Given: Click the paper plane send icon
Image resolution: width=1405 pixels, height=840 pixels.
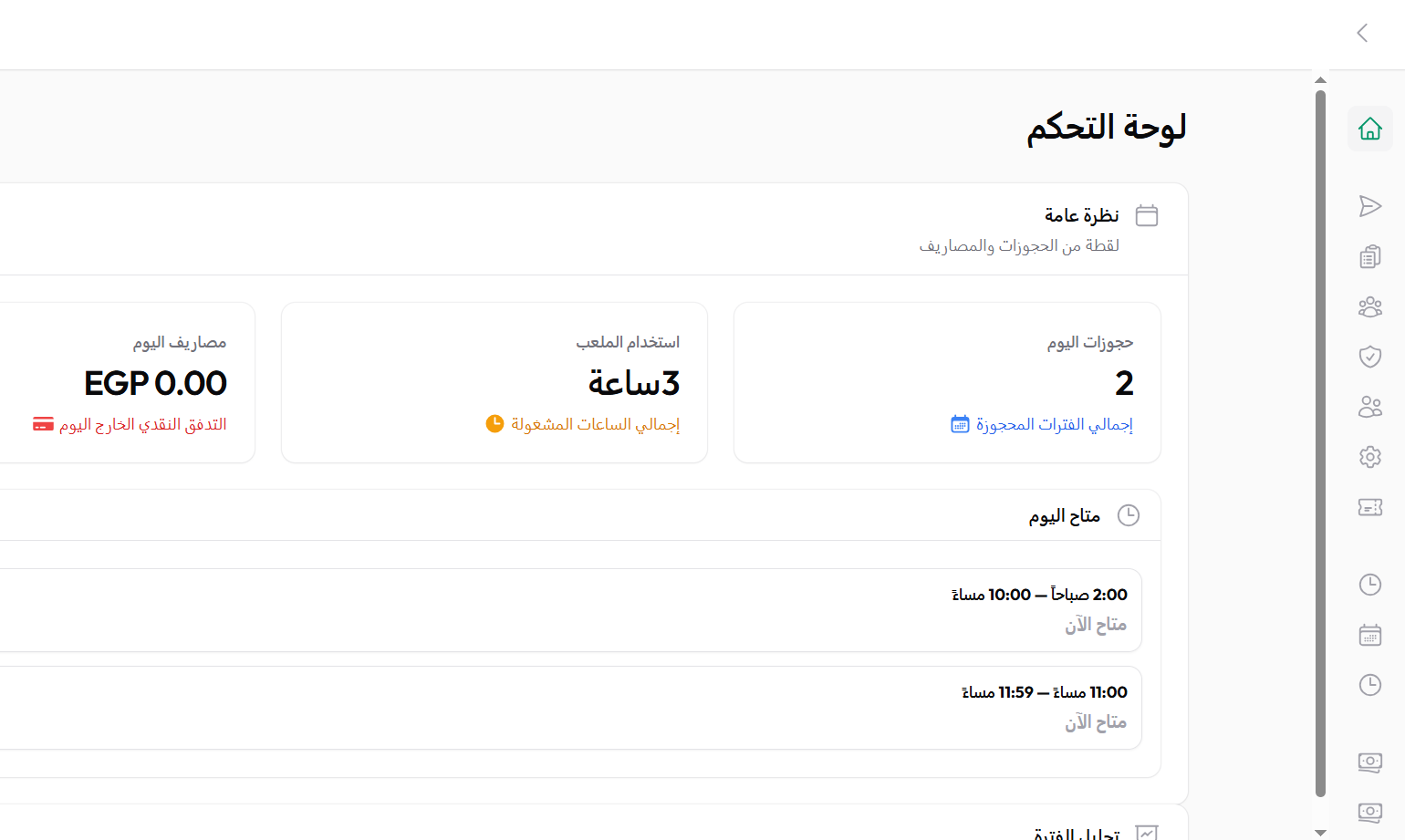Looking at the screenshot, I should tap(1369, 206).
